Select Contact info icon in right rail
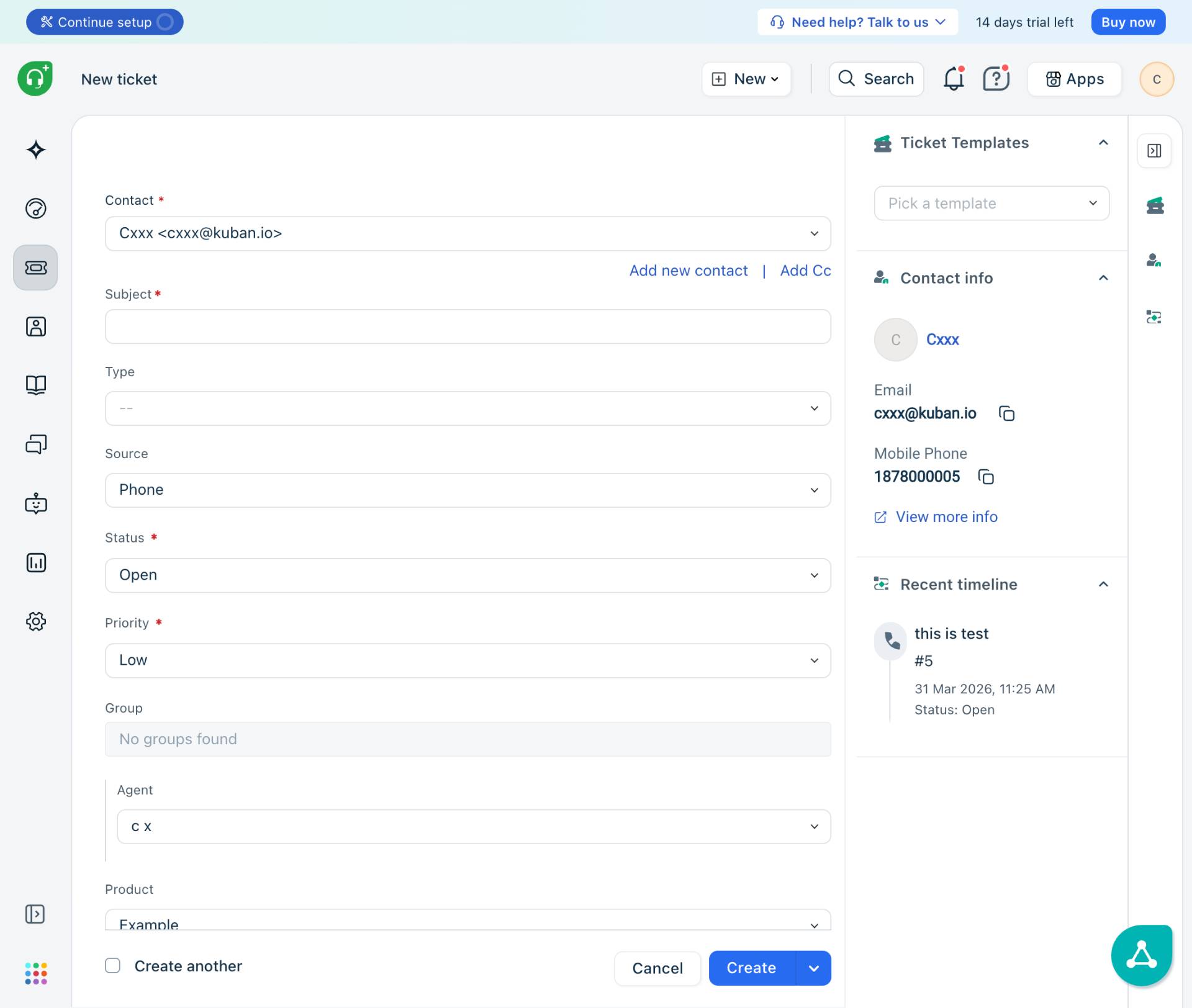 click(1154, 260)
